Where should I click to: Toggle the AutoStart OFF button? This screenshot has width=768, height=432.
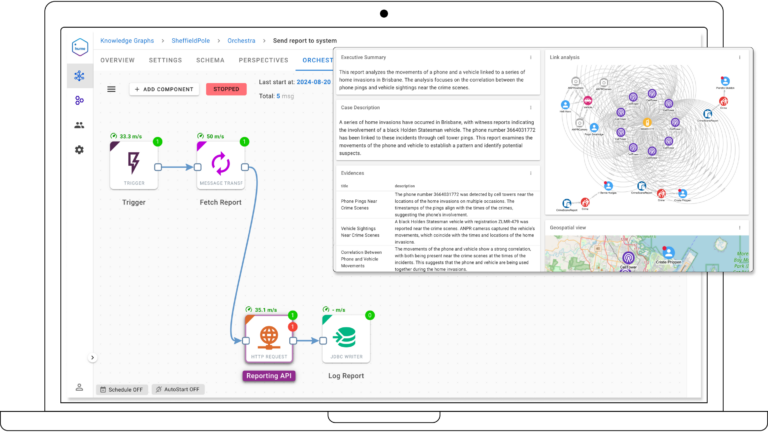click(178, 389)
